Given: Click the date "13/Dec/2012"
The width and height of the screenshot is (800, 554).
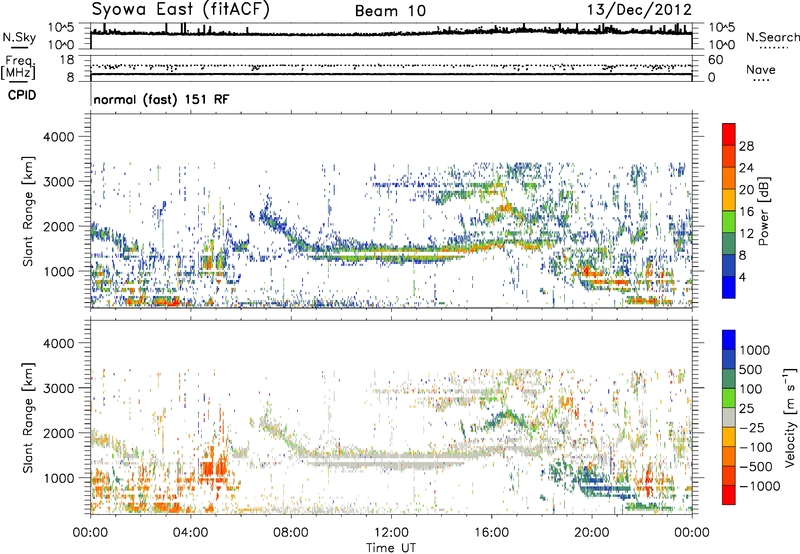Looking at the screenshot, I should click(x=639, y=10).
